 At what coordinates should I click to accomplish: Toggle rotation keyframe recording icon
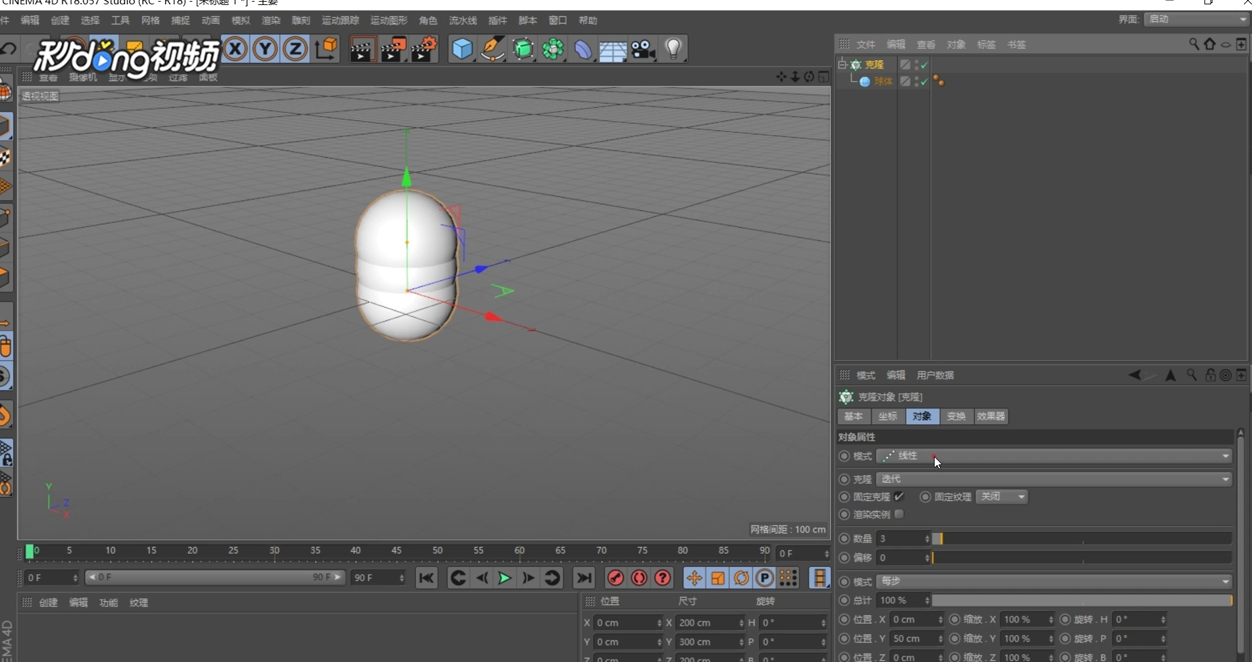click(741, 578)
